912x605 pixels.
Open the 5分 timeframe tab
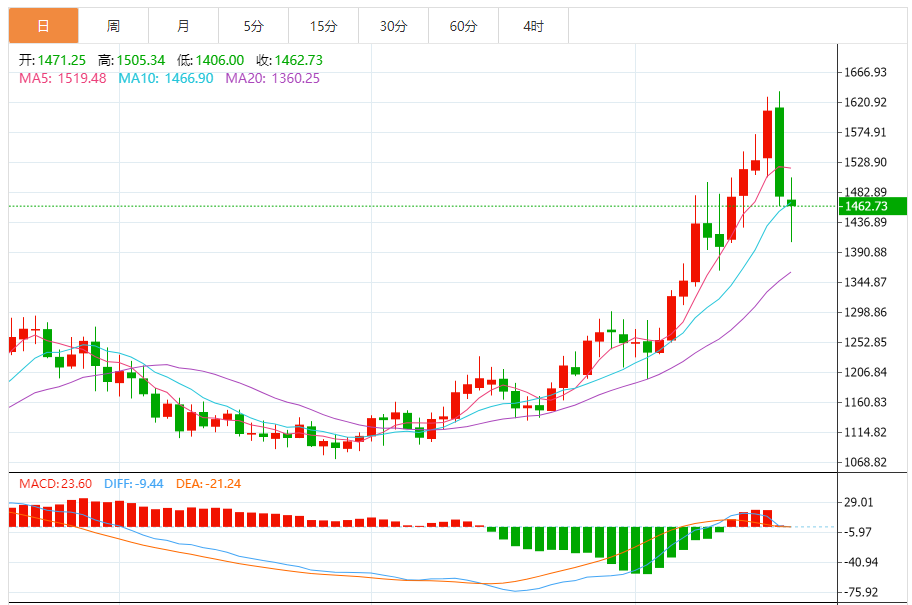(x=254, y=26)
